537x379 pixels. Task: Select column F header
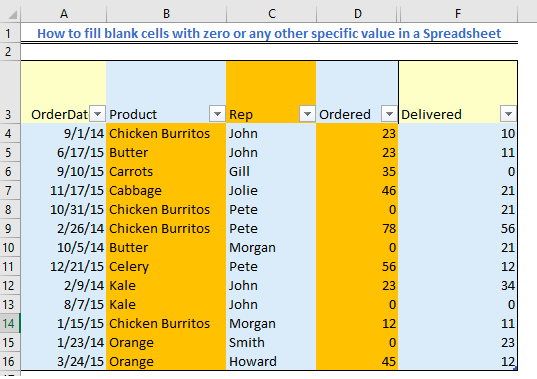(458, 14)
